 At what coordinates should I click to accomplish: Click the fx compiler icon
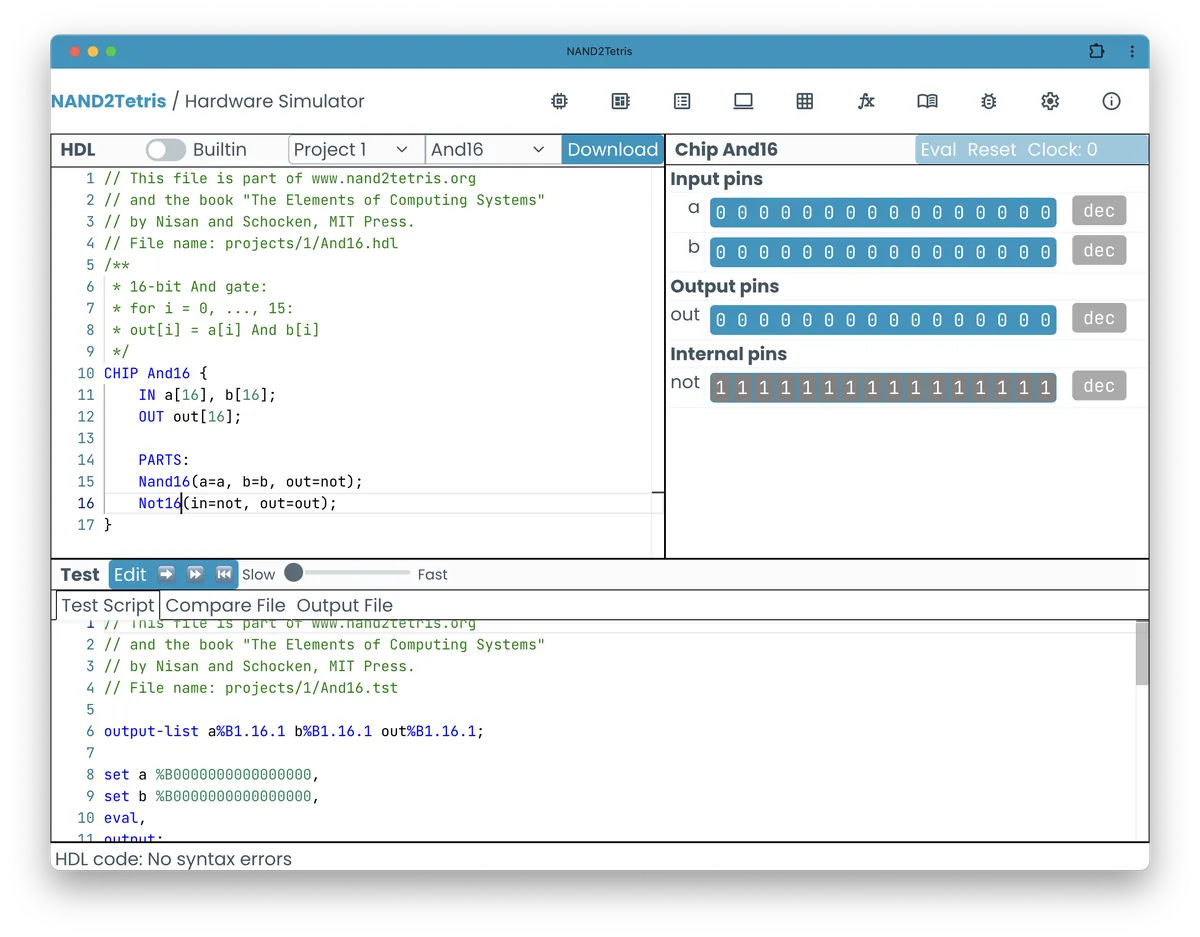tap(866, 101)
